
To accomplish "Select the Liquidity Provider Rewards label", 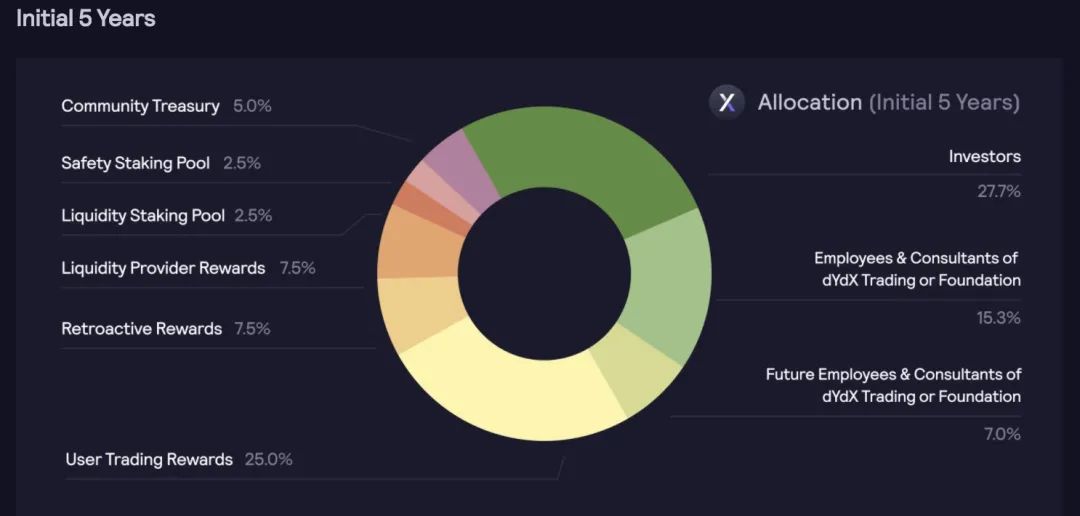I will click(163, 268).
